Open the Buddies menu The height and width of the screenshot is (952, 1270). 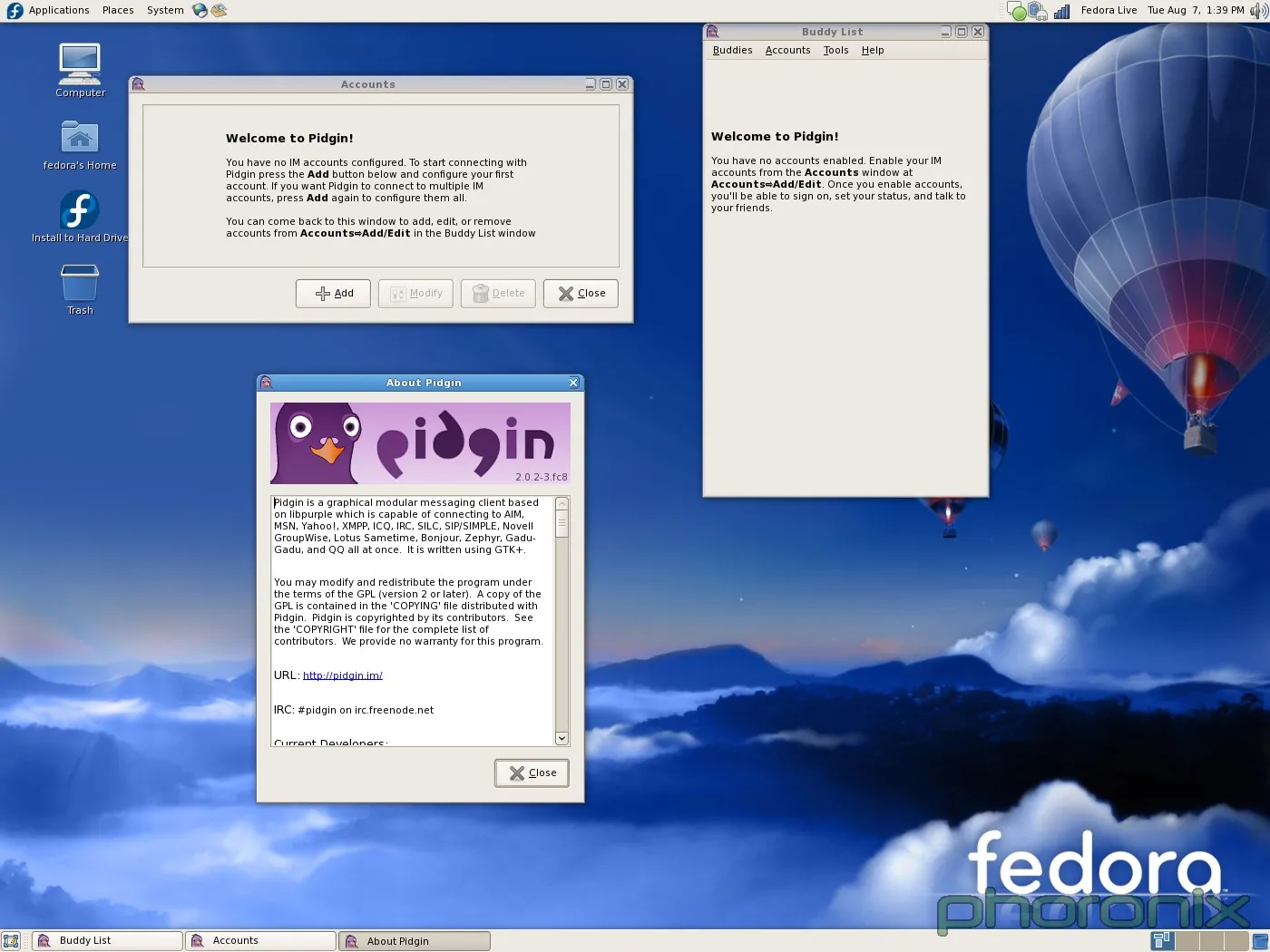732,51
